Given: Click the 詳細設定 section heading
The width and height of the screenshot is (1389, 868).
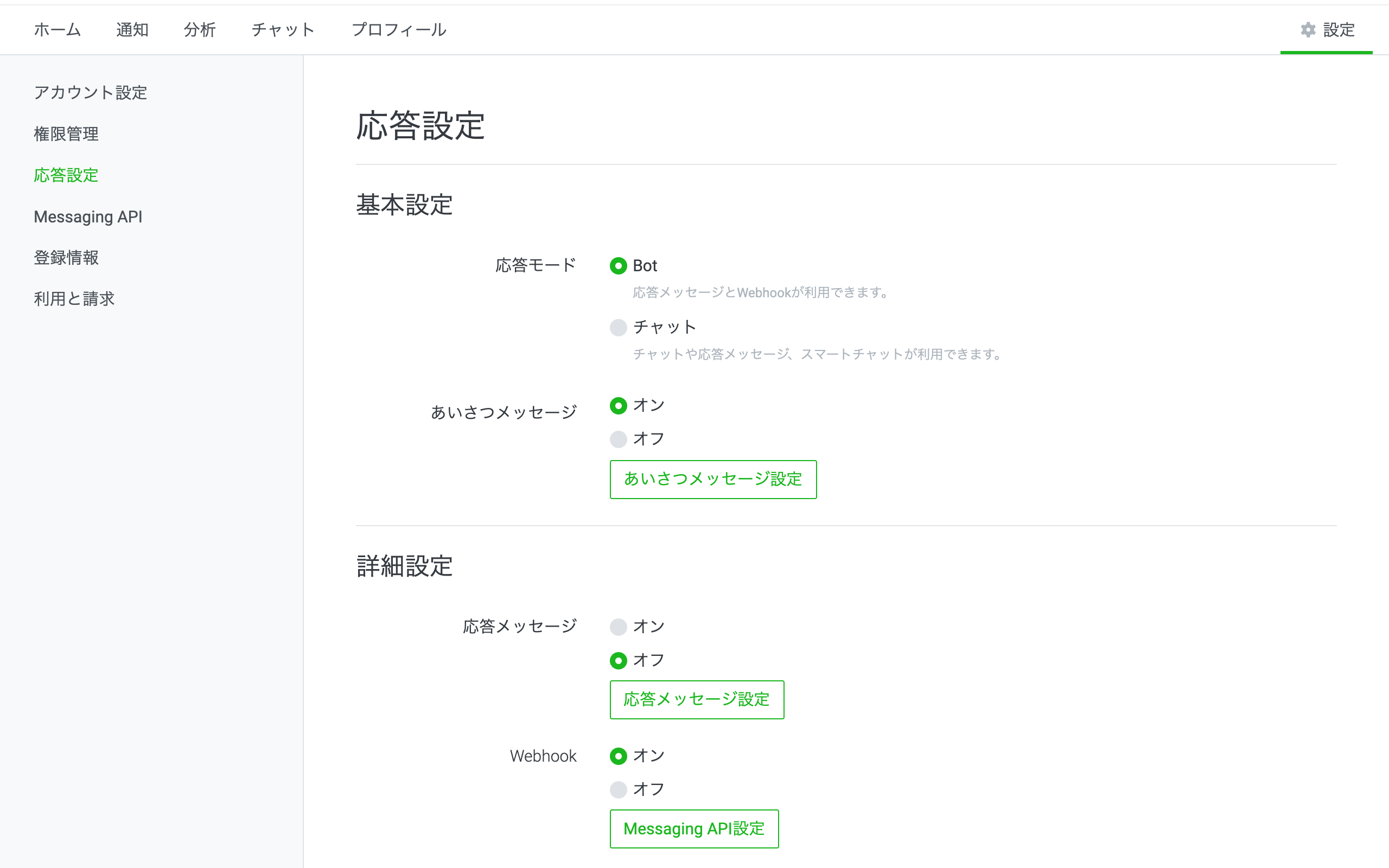Looking at the screenshot, I should [404, 566].
